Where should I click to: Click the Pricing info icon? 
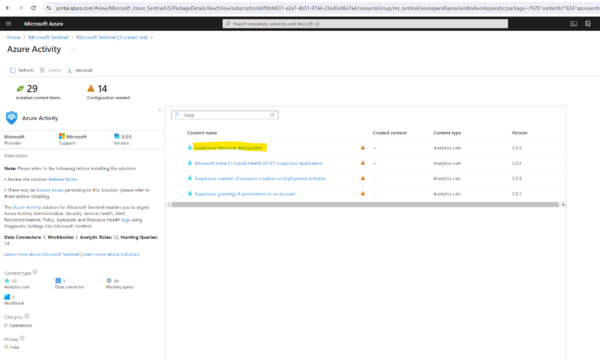point(22,338)
